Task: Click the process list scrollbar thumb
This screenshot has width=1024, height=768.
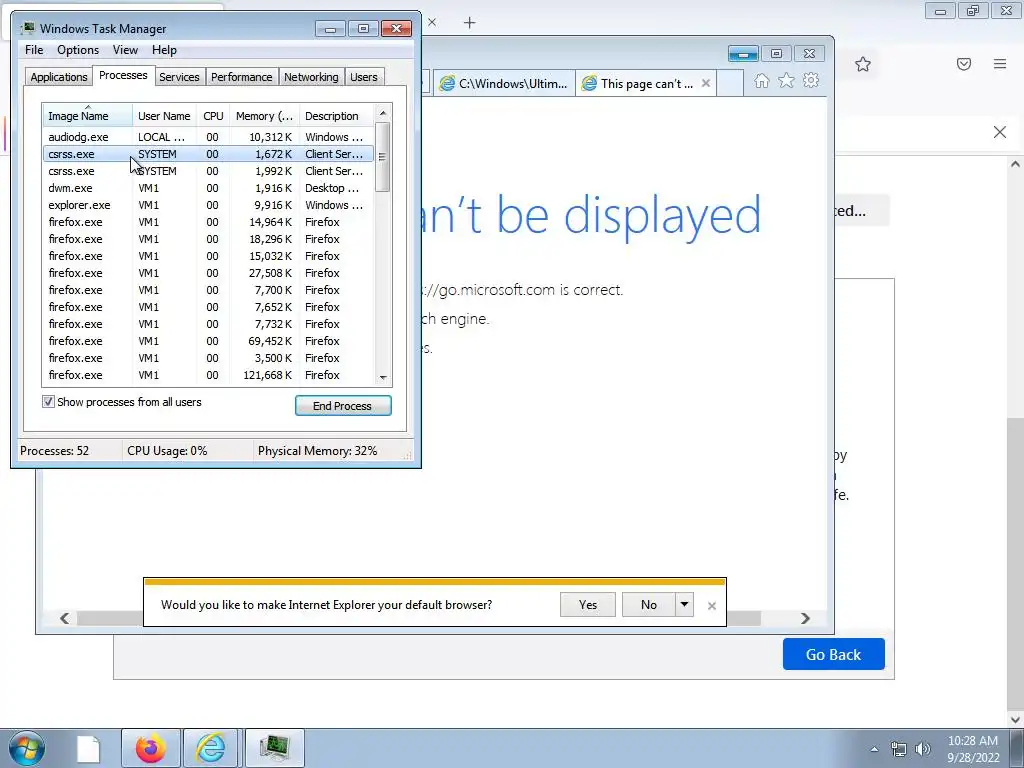Action: [383, 157]
